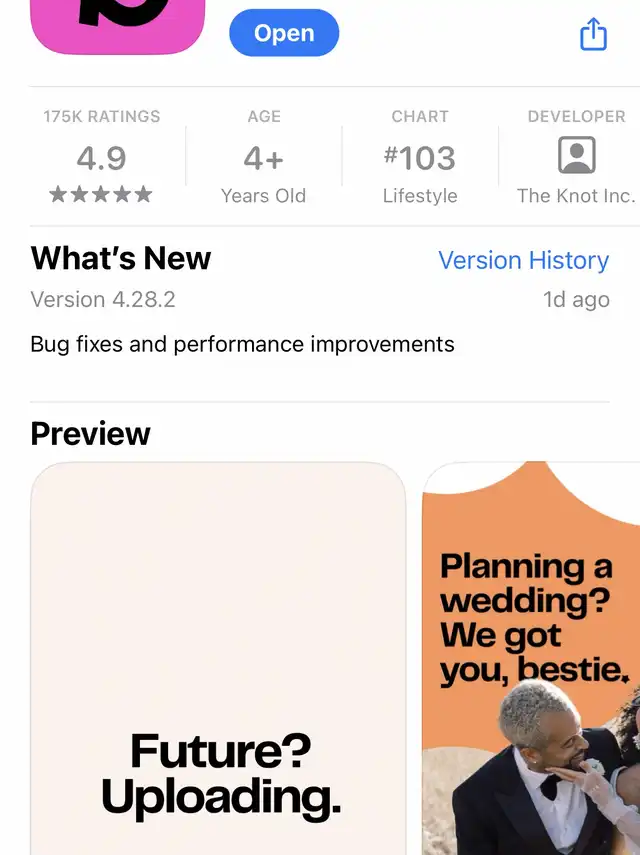Tap the Bug fixes release notes text
This screenshot has width=640, height=855.
[x=242, y=345]
